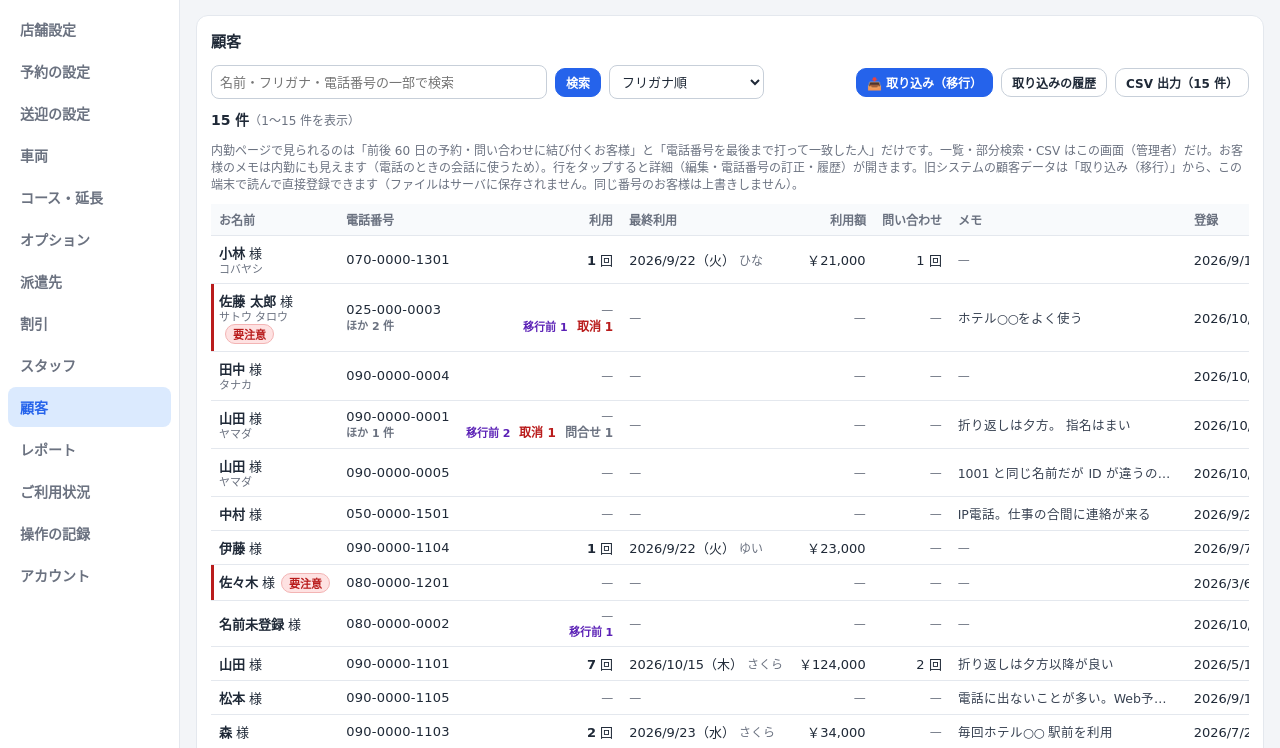Open the 店舗設定 sidebar menu

click(89, 30)
